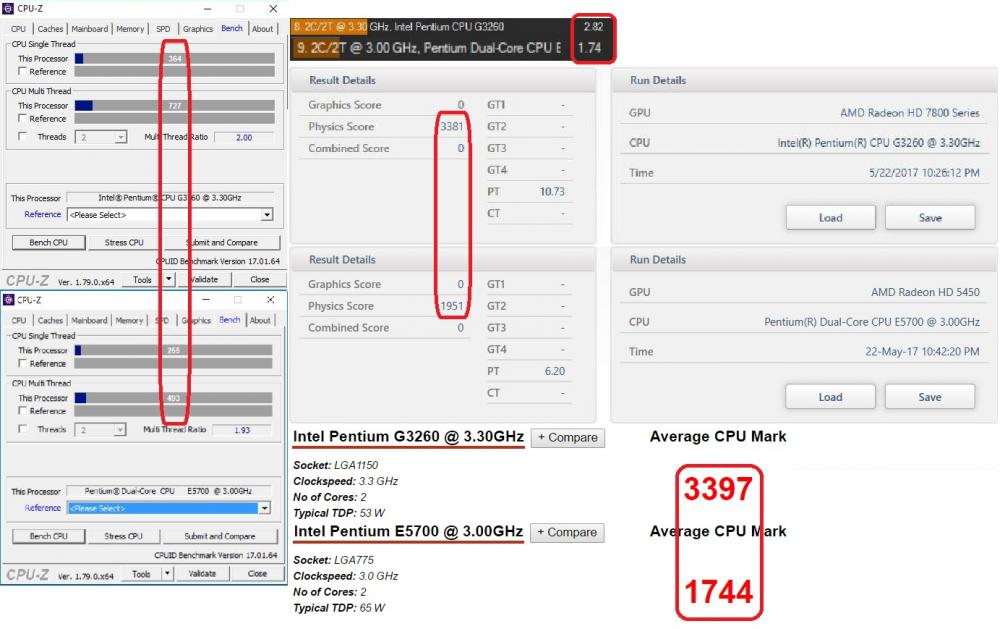Click Multi Thread Ratio value 1.93
The height and width of the screenshot is (629, 1000).
[x=242, y=430]
